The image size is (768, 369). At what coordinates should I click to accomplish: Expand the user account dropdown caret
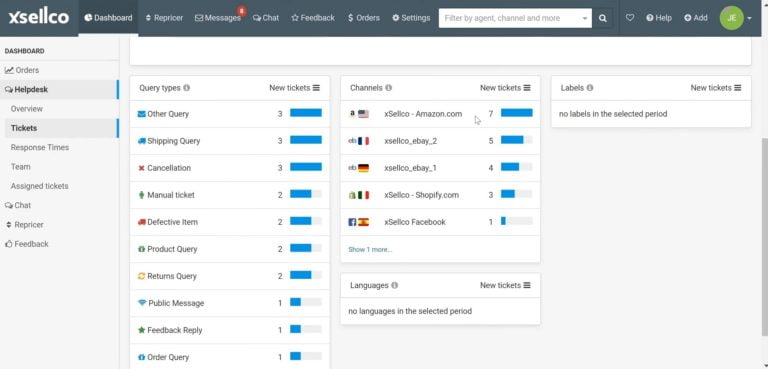pos(749,19)
